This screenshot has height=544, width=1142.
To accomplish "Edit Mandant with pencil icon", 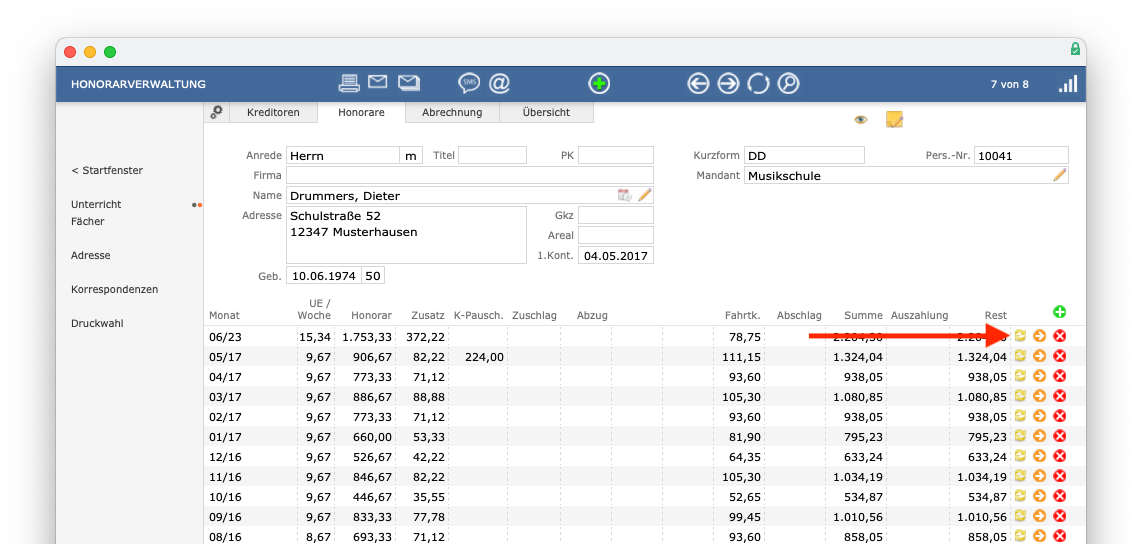I will click(1060, 175).
